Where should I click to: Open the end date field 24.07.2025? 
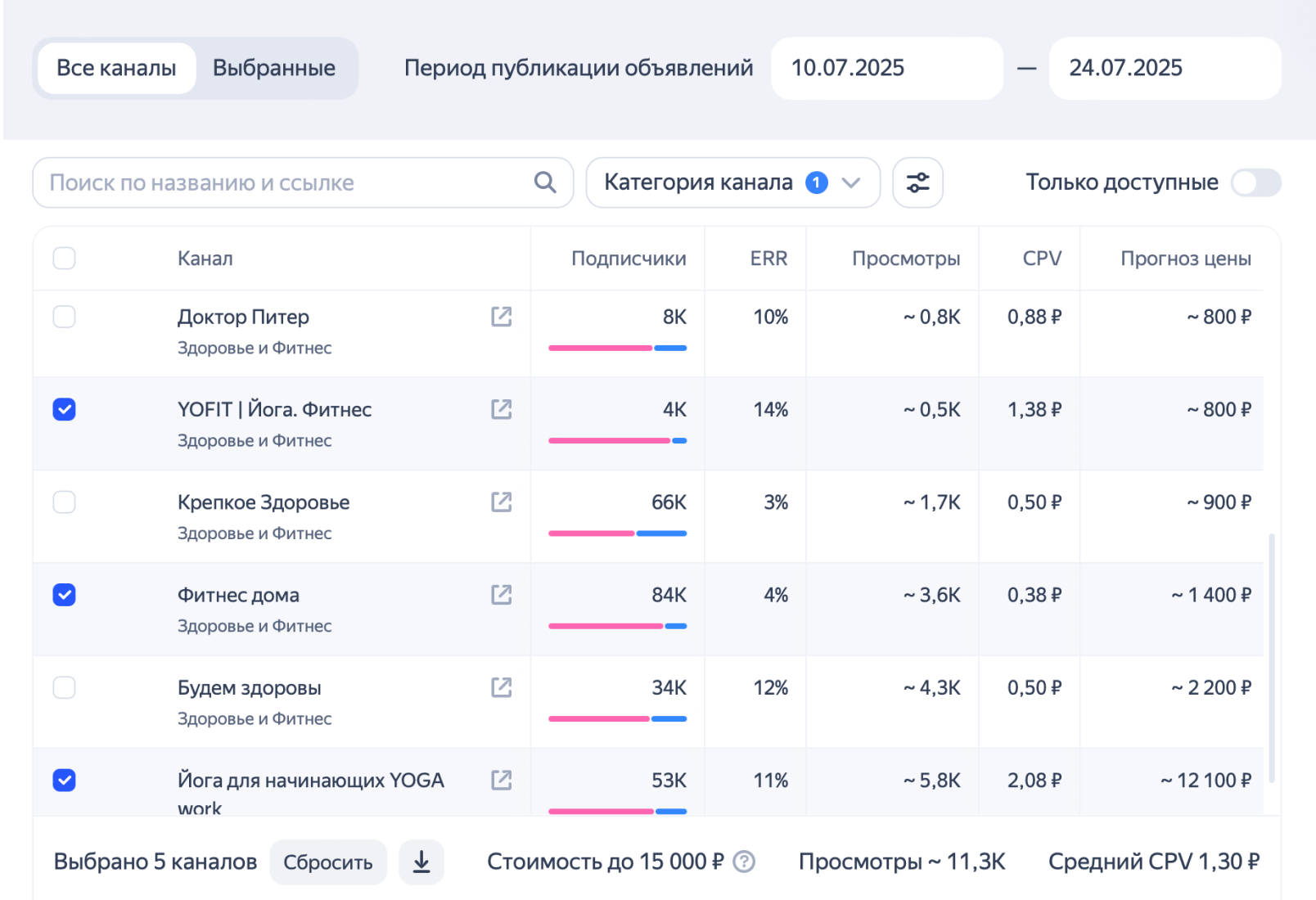[x=1165, y=68]
